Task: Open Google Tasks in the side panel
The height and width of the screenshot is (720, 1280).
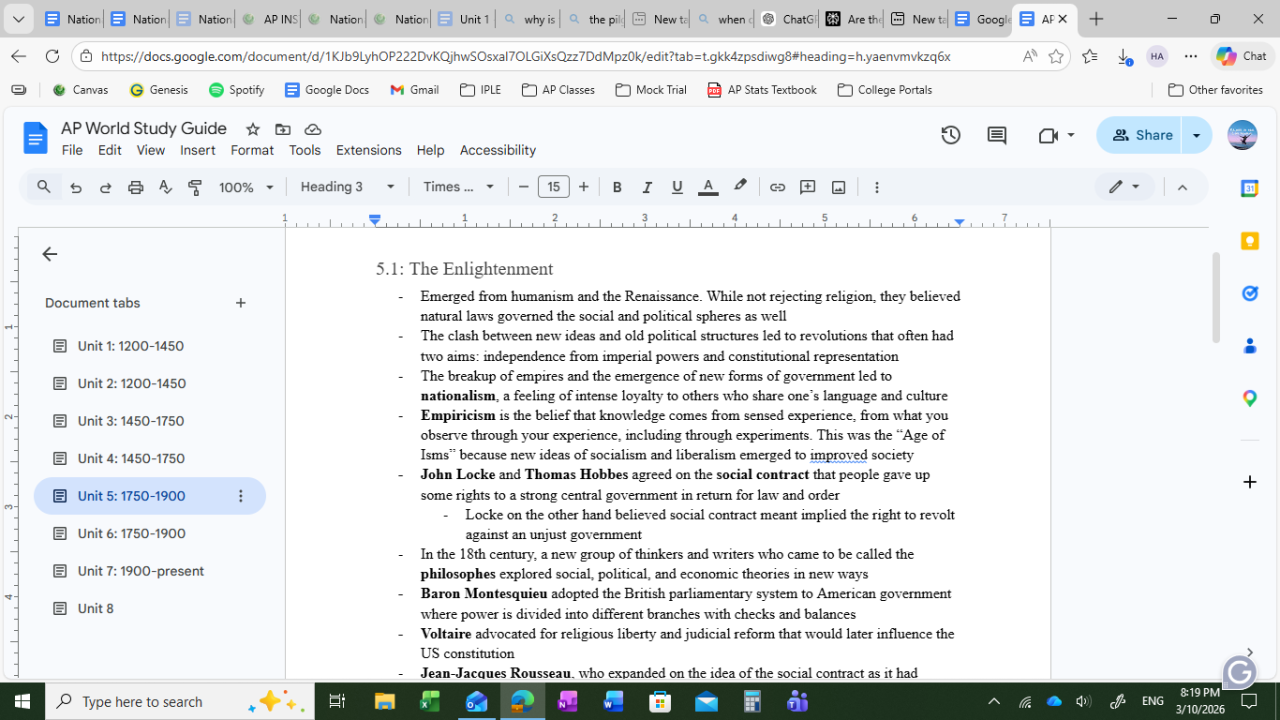Action: click(x=1249, y=293)
